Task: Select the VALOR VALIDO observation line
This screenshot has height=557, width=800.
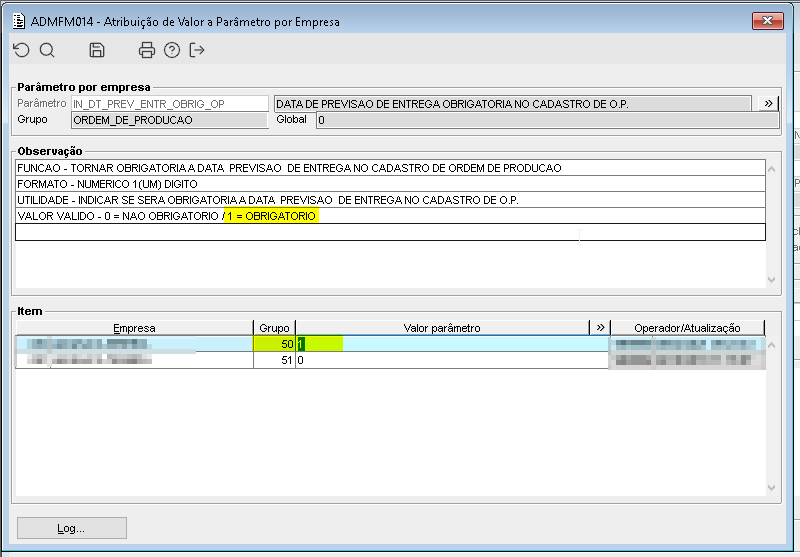Action: coord(390,216)
